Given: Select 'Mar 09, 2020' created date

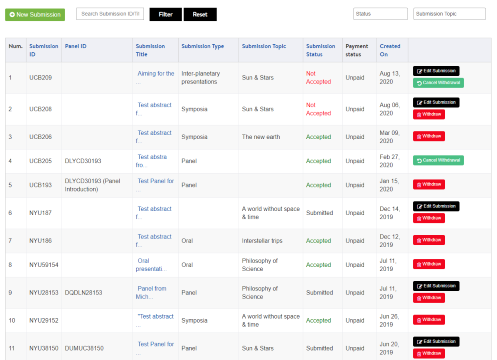Looking at the screenshot, I should (389, 137).
